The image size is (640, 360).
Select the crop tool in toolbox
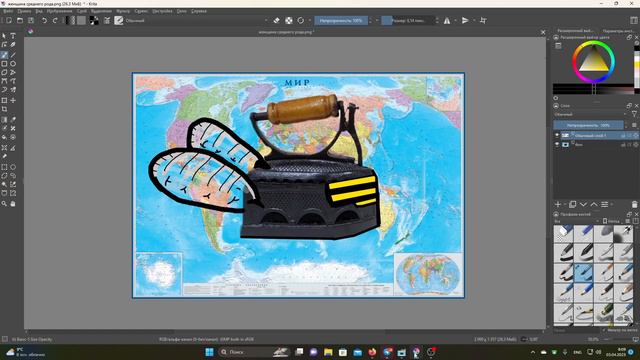(4, 109)
